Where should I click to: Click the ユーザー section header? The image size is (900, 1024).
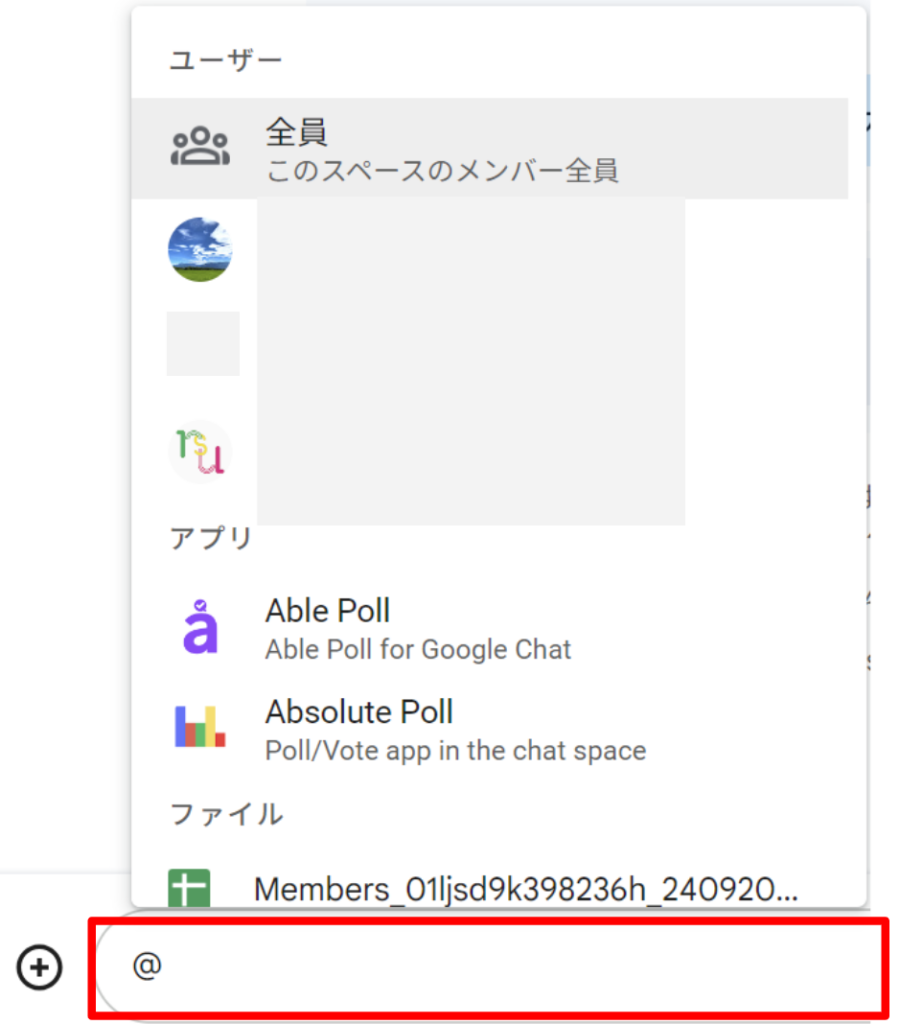pos(226,60)
